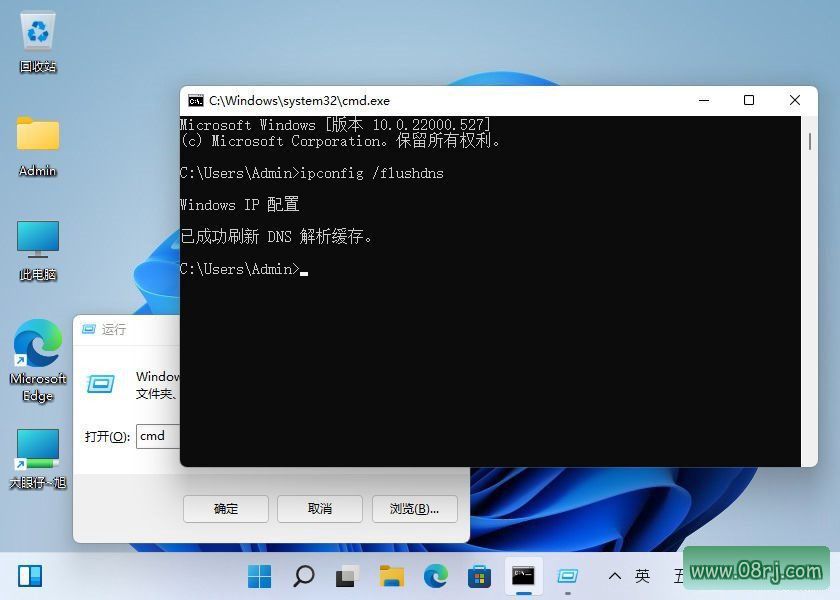Image resolution: width=840 pixels, height=600 pixels.
Task: Open the Recycle Bin on the desktop
Action: [37, 40]
